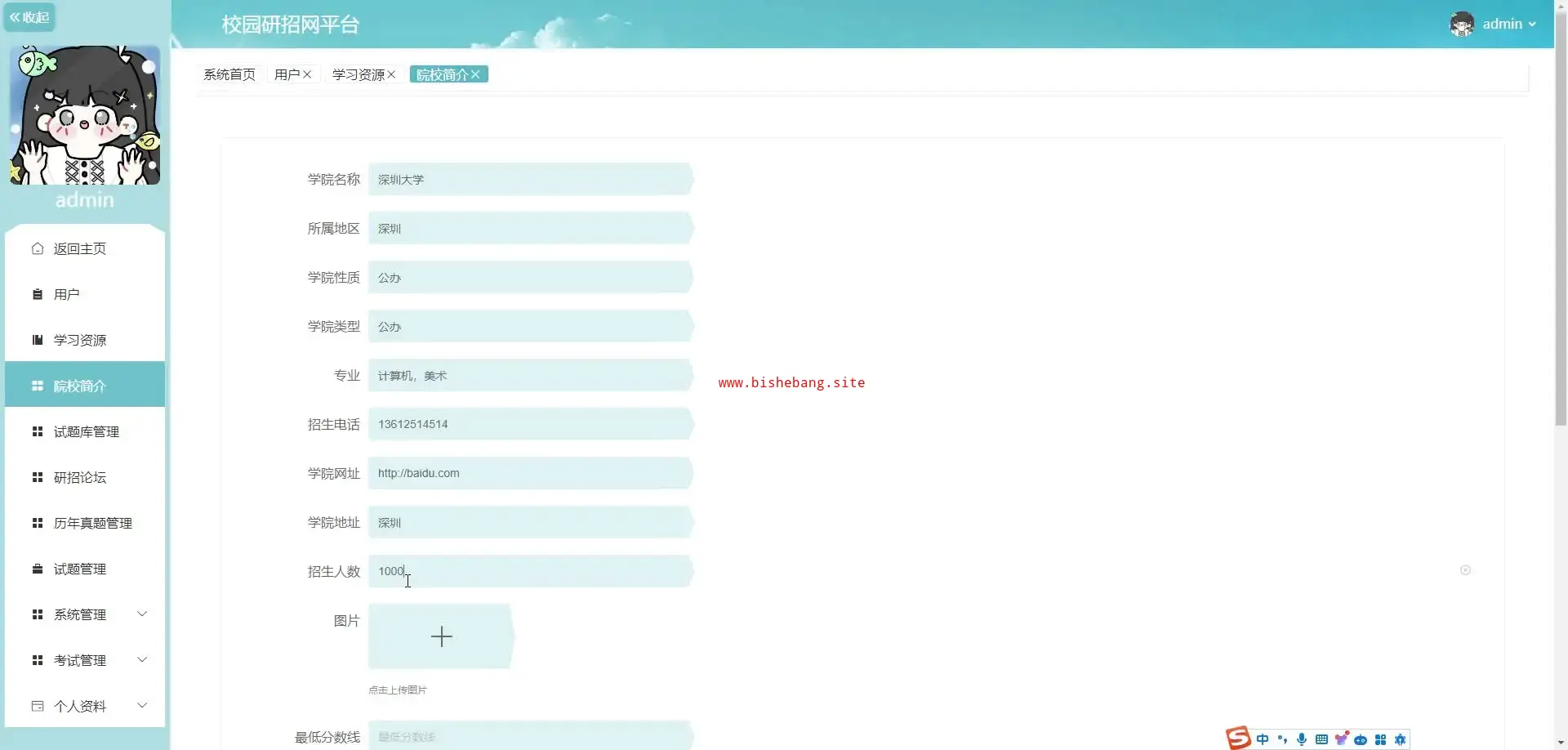
Task: Click the grid icon beside 考试管理
Action: tap(38, 660)
